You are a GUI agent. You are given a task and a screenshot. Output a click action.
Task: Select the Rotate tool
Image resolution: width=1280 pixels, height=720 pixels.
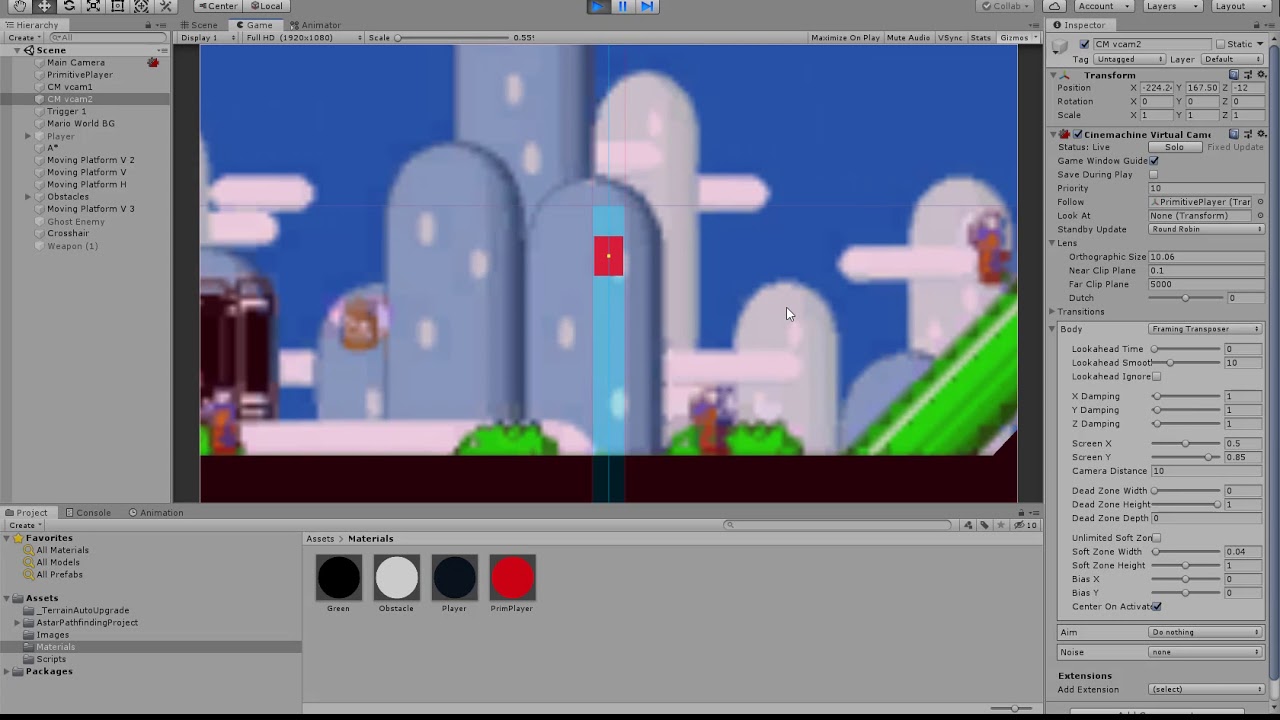pyautogui.click(x=69, y=6)
